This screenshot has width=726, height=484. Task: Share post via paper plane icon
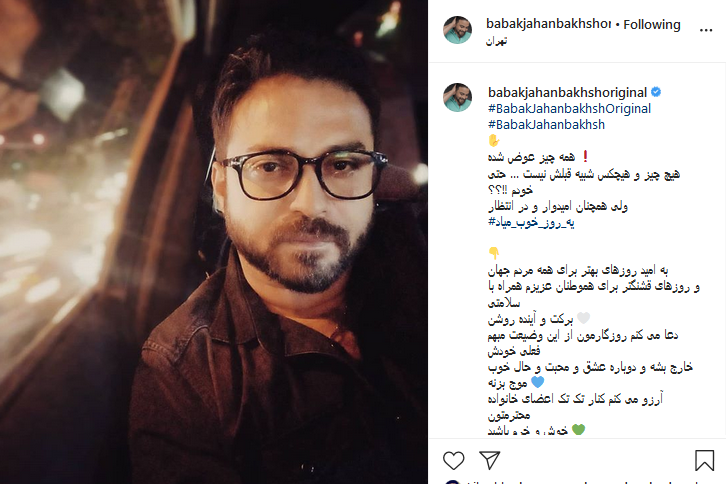(489, 460)
